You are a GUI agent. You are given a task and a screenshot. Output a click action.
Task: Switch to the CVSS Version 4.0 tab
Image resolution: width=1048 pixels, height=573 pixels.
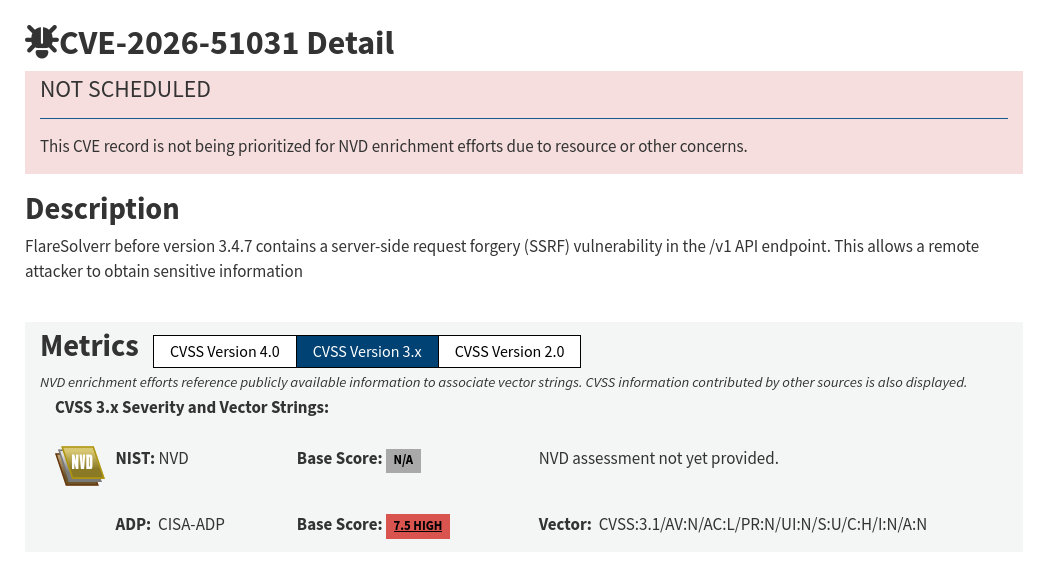pos(225,352)
